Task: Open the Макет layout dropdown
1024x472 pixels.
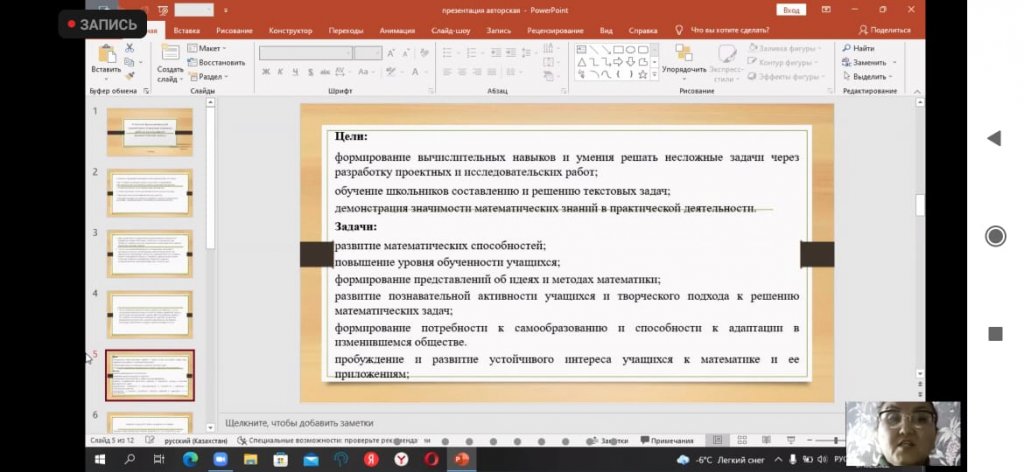Action: (x=206, y=48)
